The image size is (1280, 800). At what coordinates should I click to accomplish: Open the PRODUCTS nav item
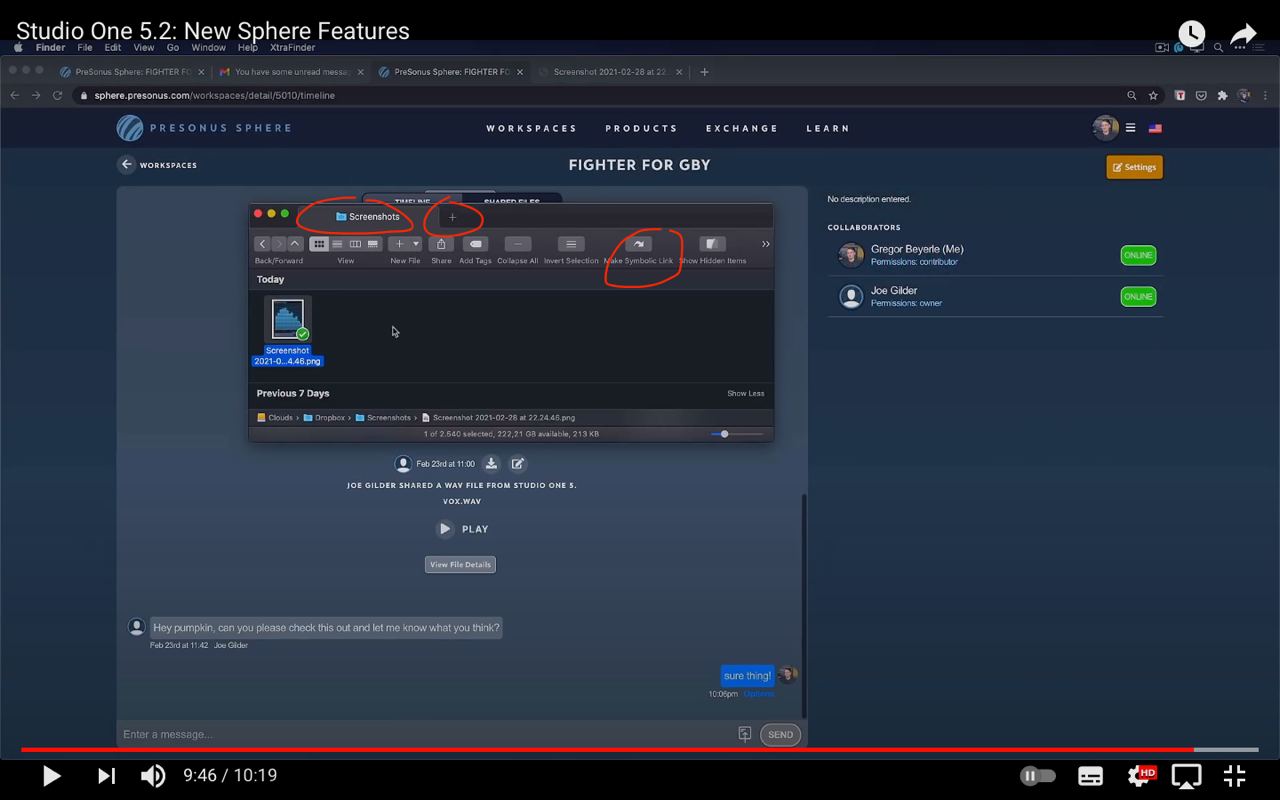[x=642, y=128]
